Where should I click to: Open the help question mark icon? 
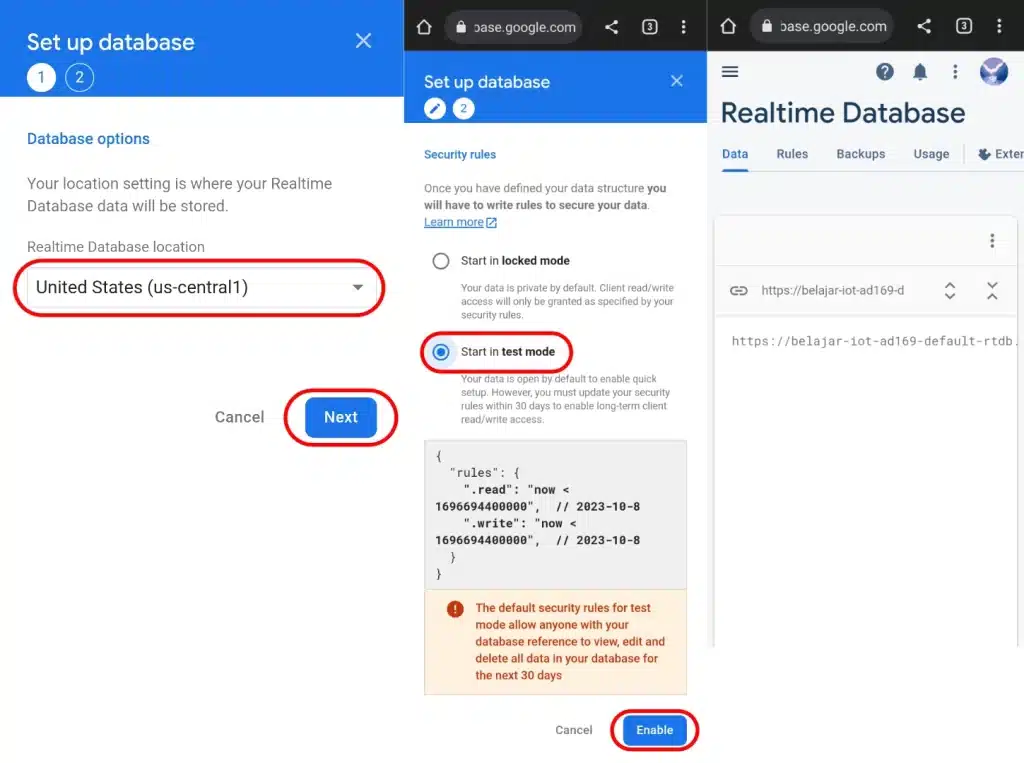coord(885,71)
